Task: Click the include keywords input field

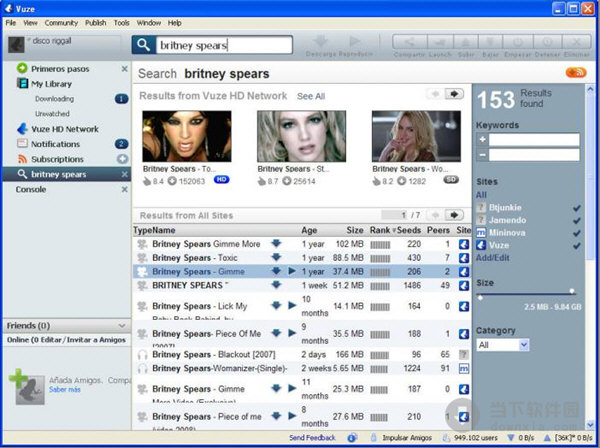Action: [x=534, y=140]
